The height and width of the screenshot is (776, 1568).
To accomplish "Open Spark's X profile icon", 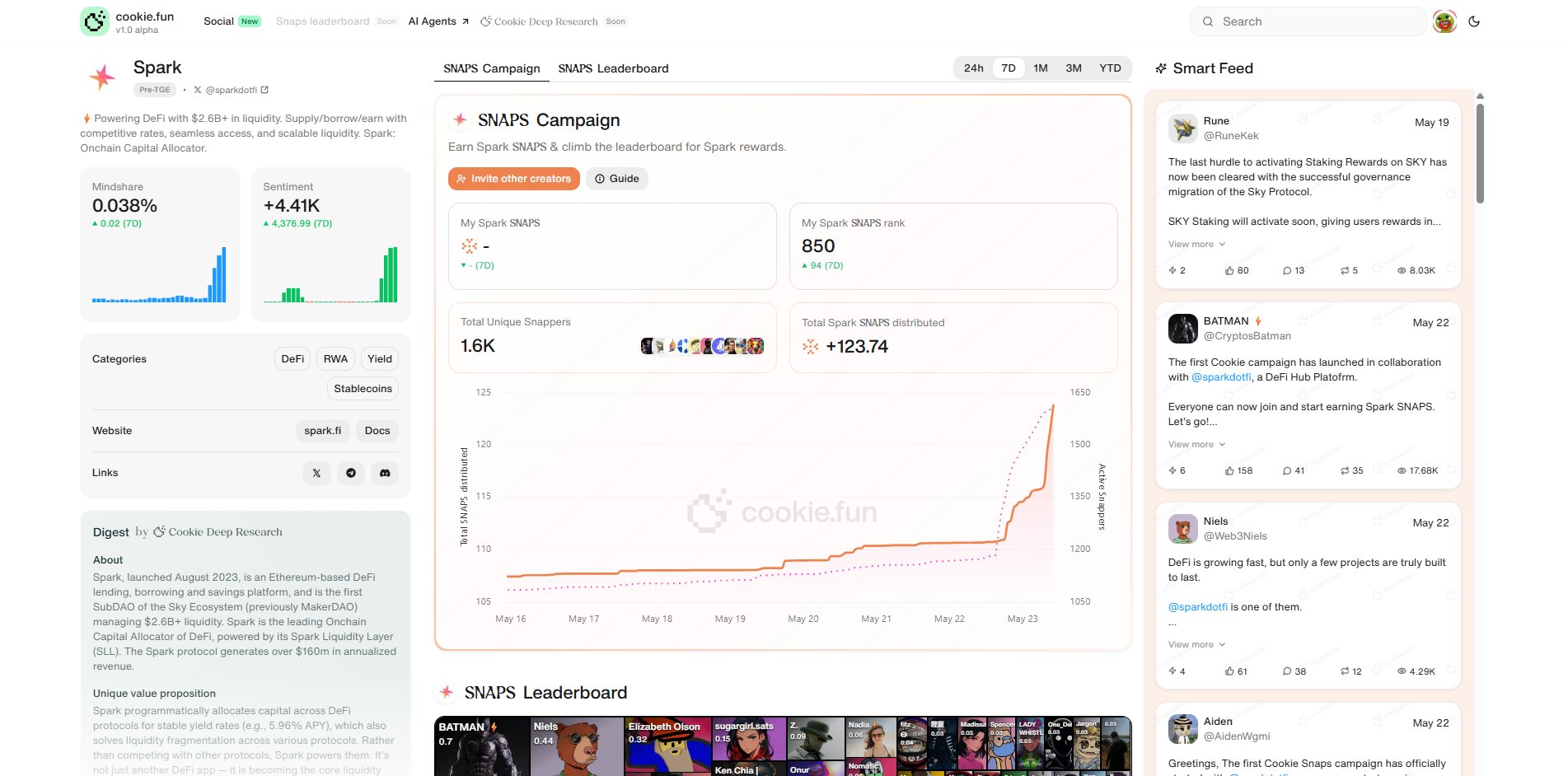I will tap(316, 473).
